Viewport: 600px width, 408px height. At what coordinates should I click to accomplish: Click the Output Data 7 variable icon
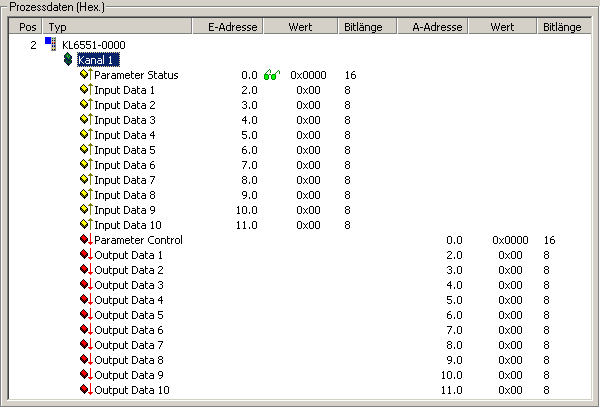coord(86,344)
